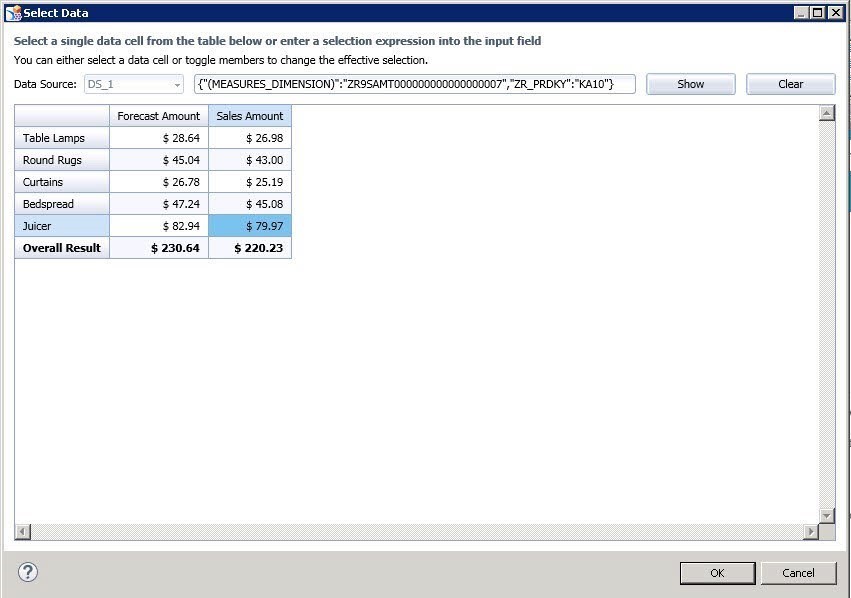Click the selection expression input field
Screen dimensions: 851x598
[x=414, y=84]
